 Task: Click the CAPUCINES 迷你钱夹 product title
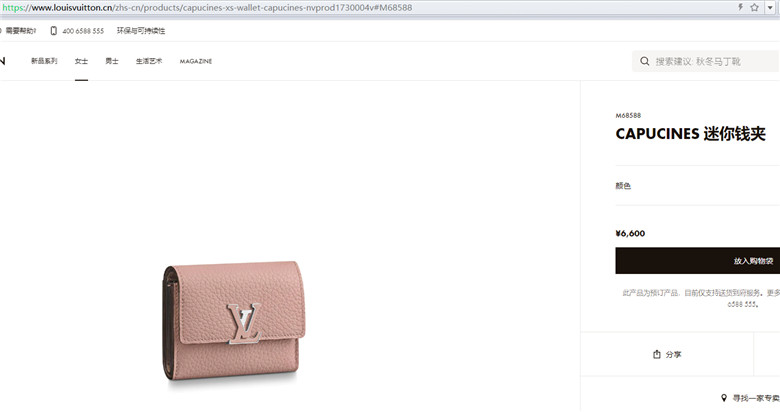pos(690,134)
